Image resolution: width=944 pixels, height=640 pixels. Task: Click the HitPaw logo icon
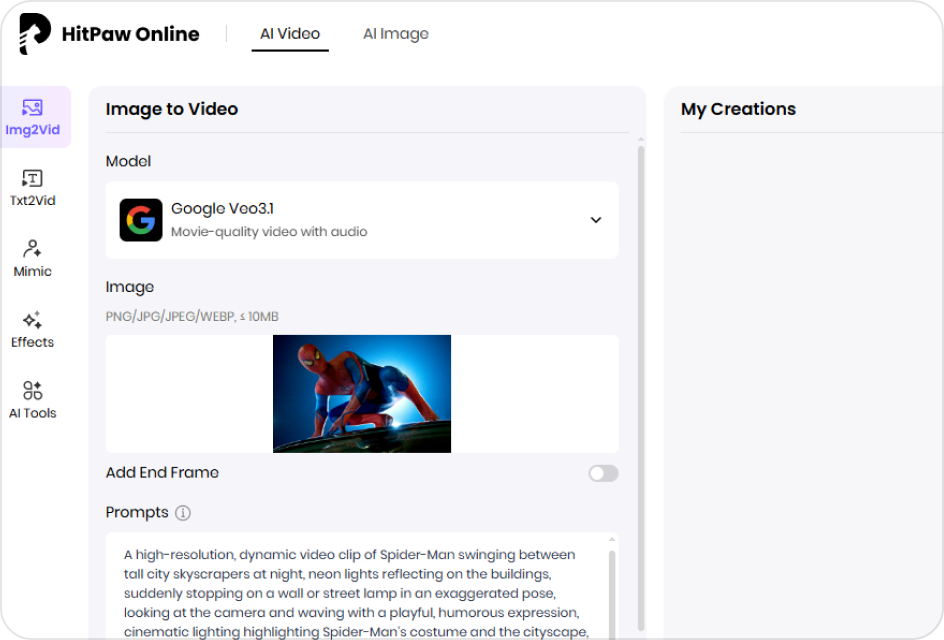coord(34,33)
